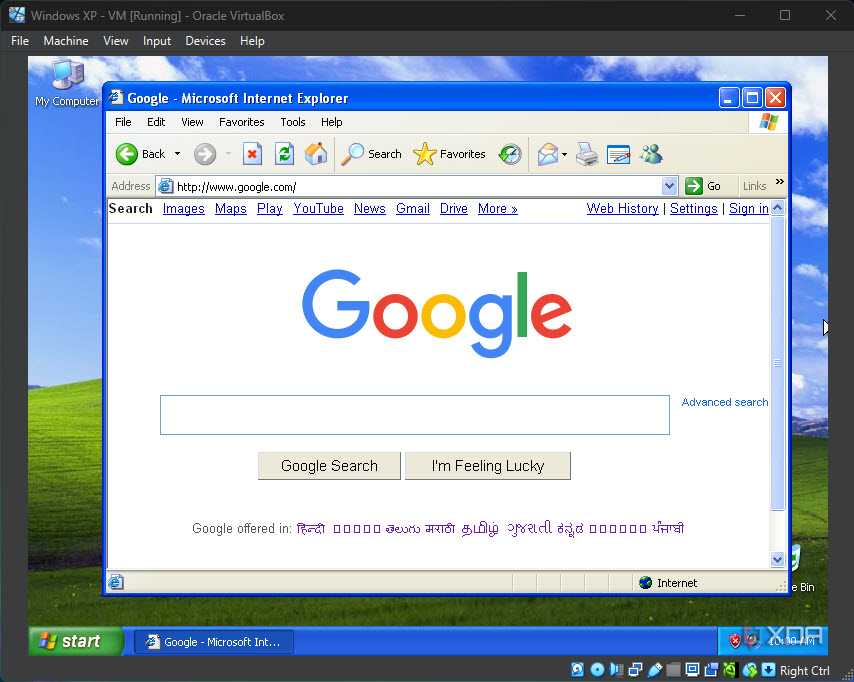Image resolution: width=854 pixels, height=682 pixels.
Task: Open Internet Explorer's Favorites menu
Action: tap(242, 122)
